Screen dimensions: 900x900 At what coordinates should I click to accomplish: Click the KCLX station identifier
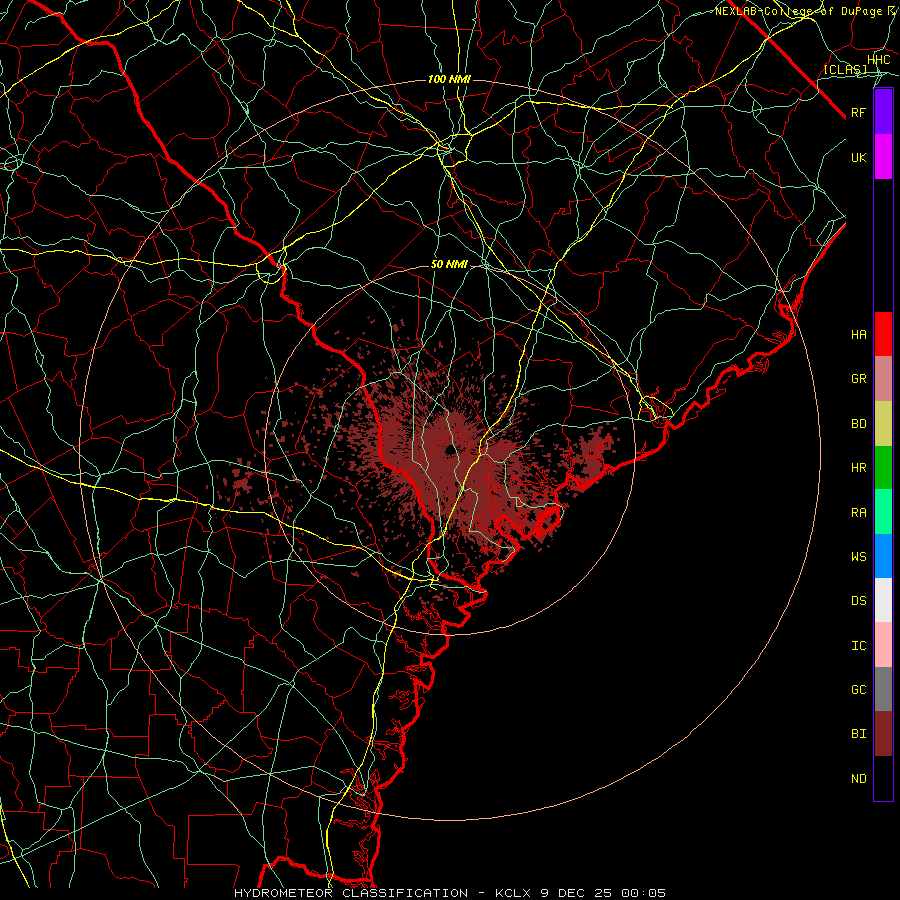click(514, 893)
